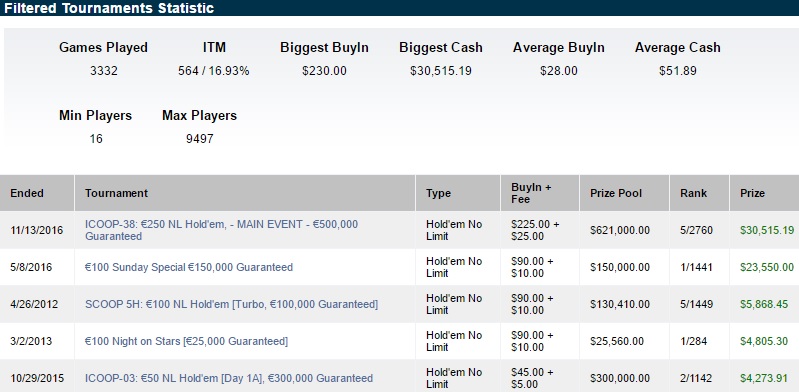Viewport: 799px width, 392px height.
Task: Sort by BuyIn + Fee column header
Action: point(531,193)
